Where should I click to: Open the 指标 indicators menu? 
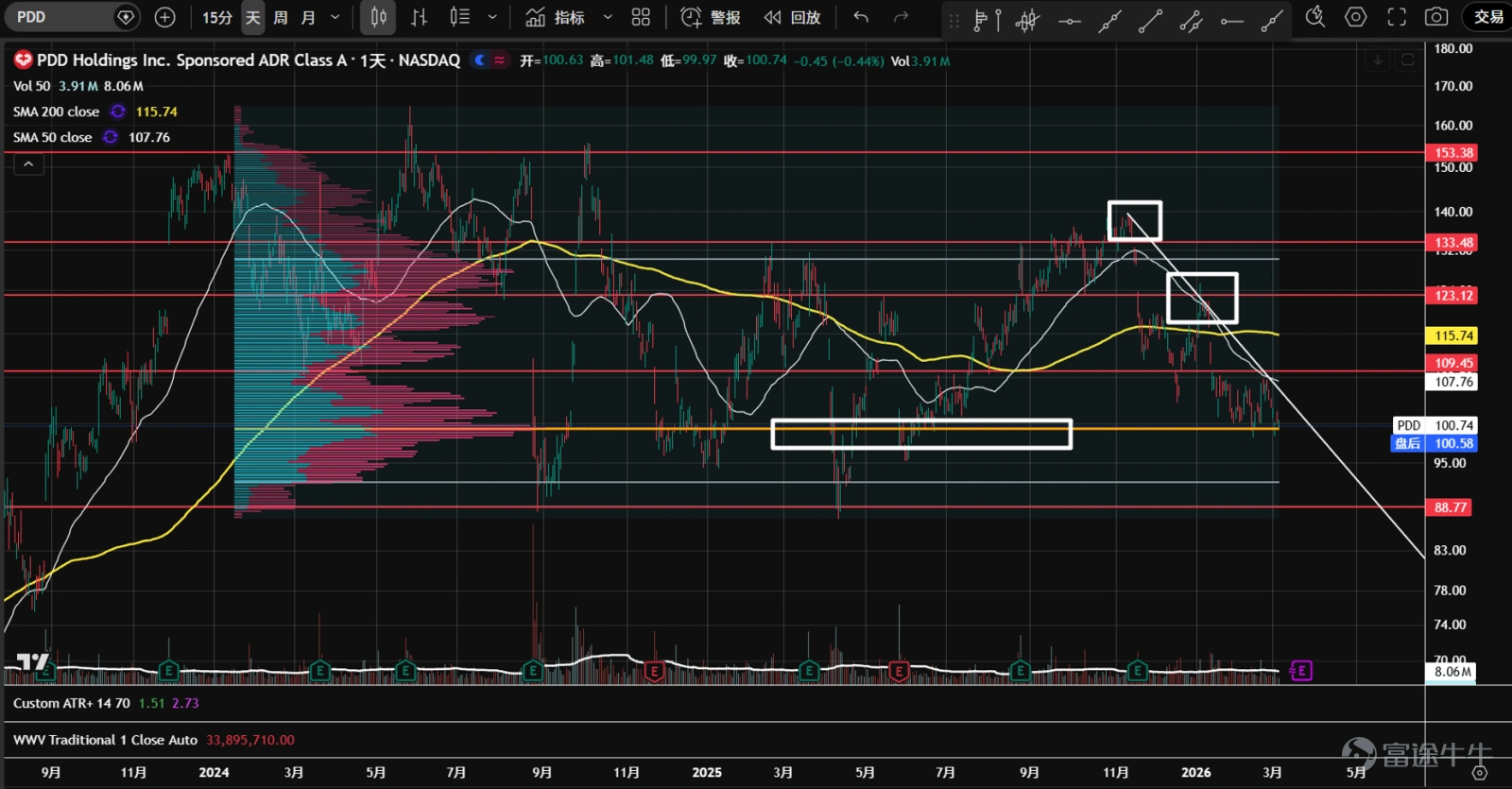pos(556,17)
